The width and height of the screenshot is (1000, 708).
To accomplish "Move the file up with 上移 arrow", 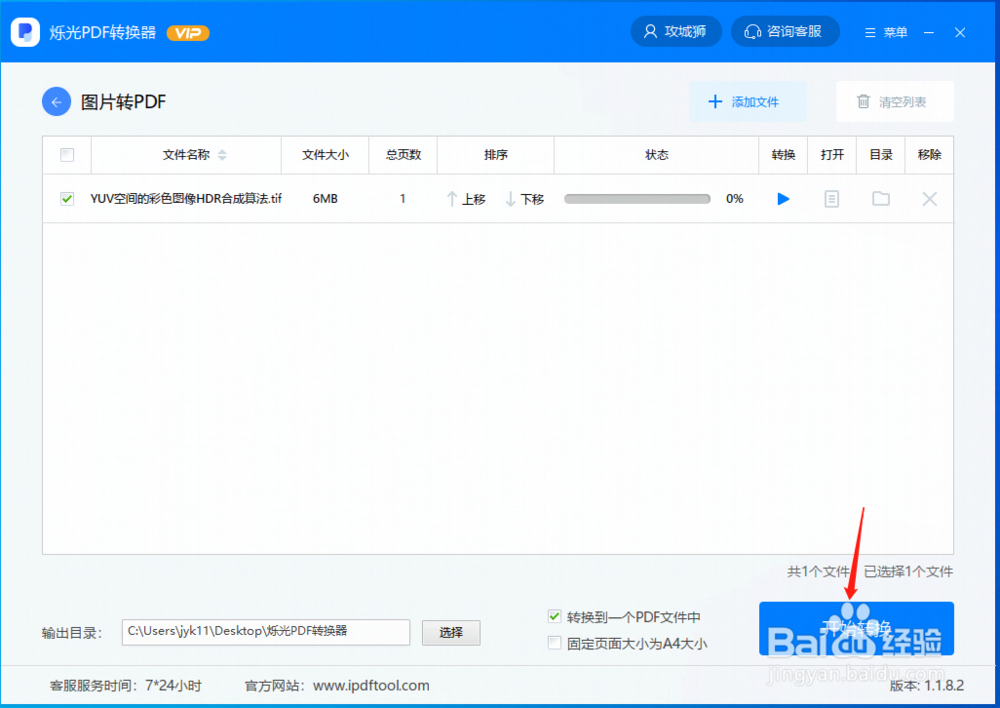I will pos(465,198).
